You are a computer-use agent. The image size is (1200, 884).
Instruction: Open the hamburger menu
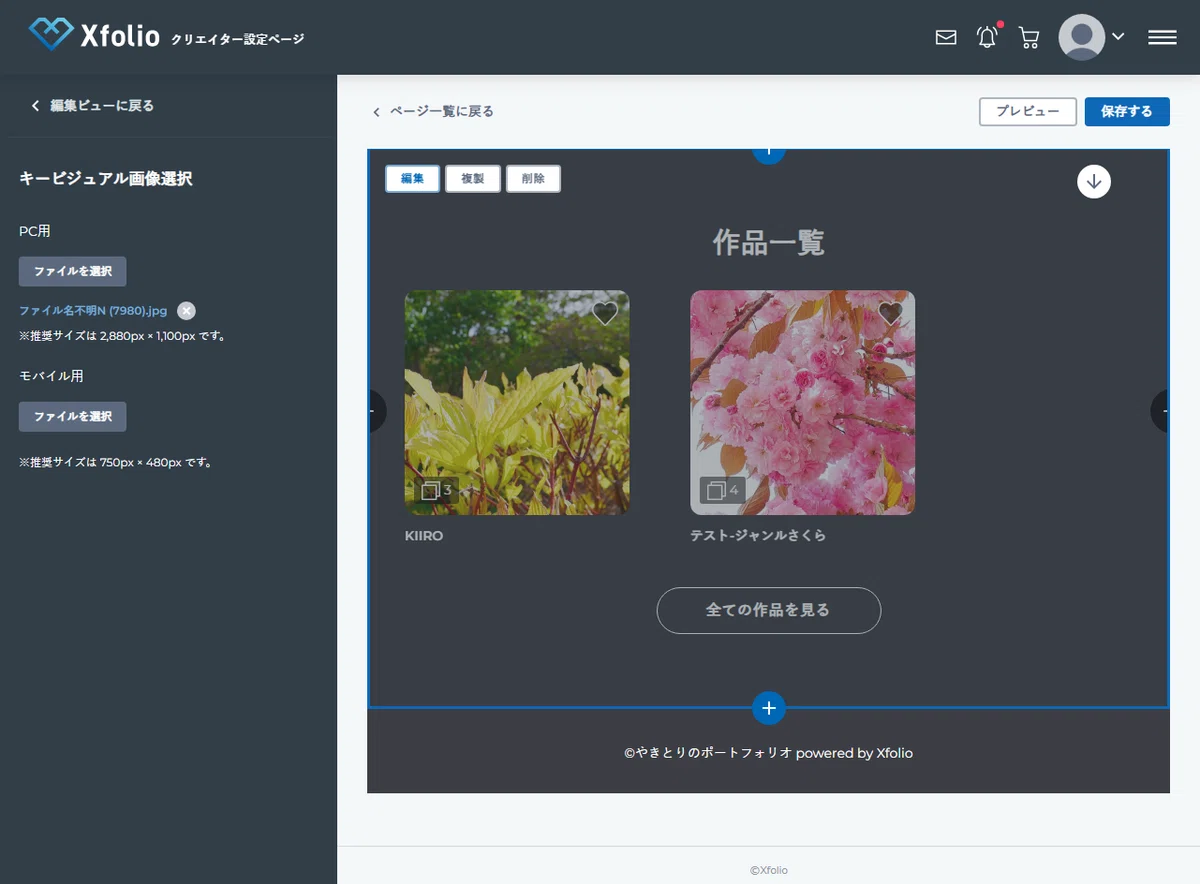[1162, 37]
